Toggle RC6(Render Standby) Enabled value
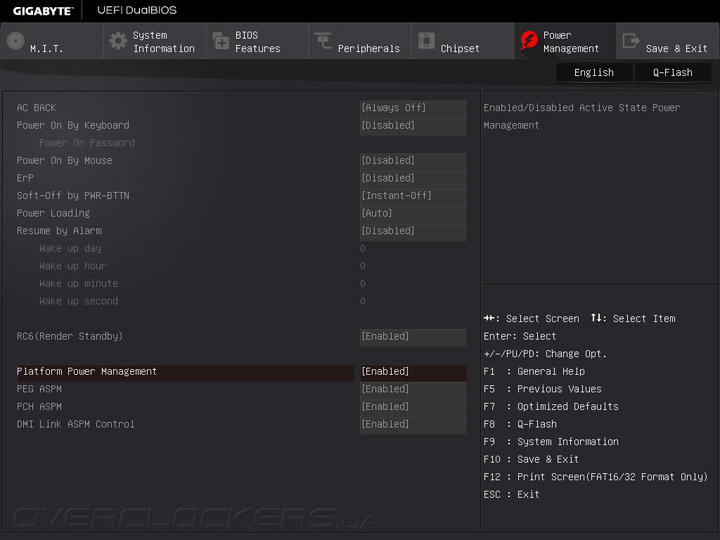 [413, 337]
